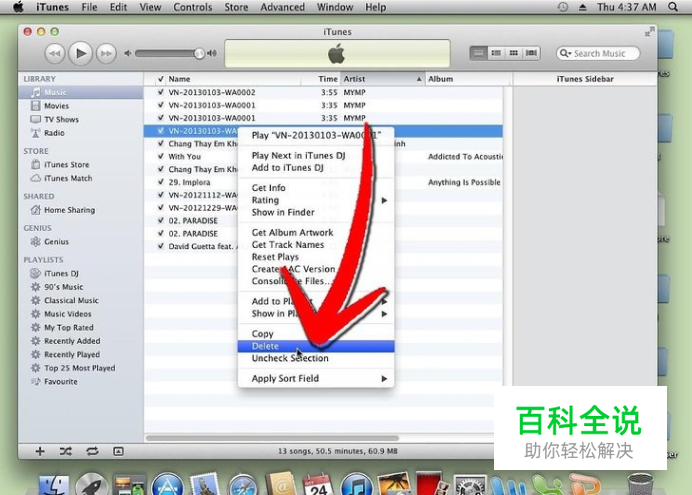Viewport: 692px width, 495px height.
Task: Adjust the volume slider knob
Action: point(199,53)
